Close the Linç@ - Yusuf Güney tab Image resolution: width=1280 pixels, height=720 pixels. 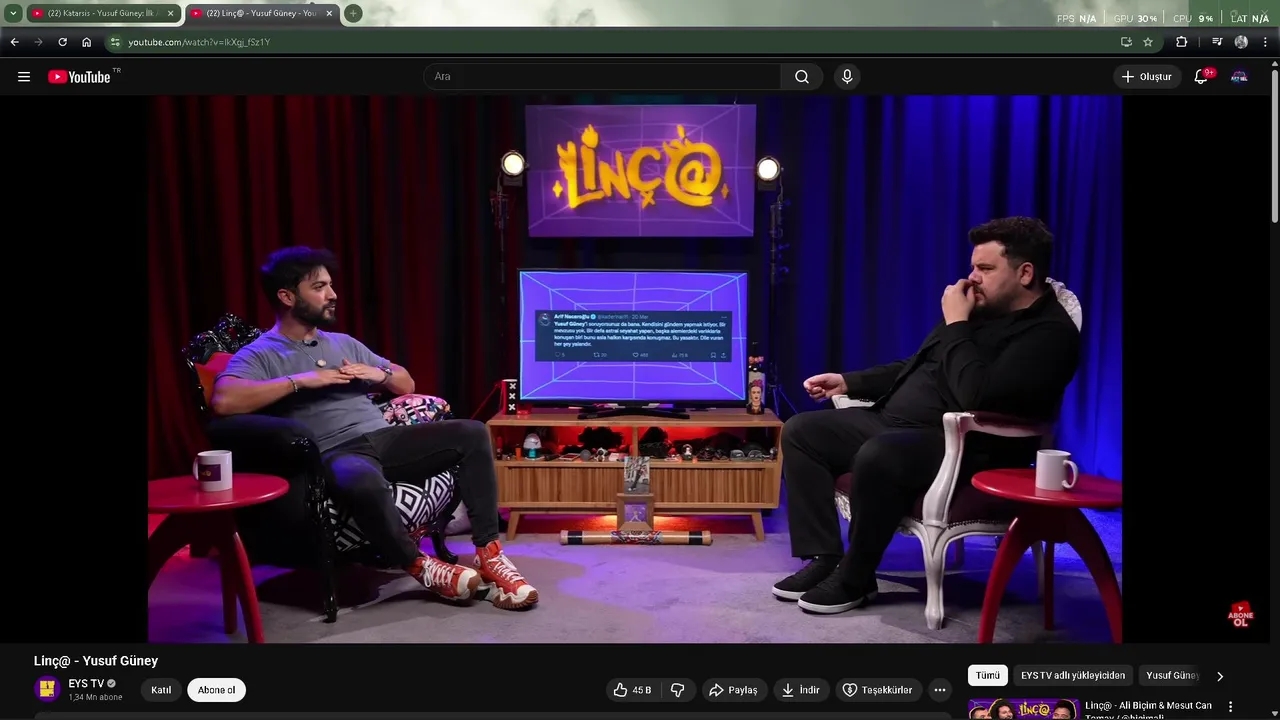[329, 13]
